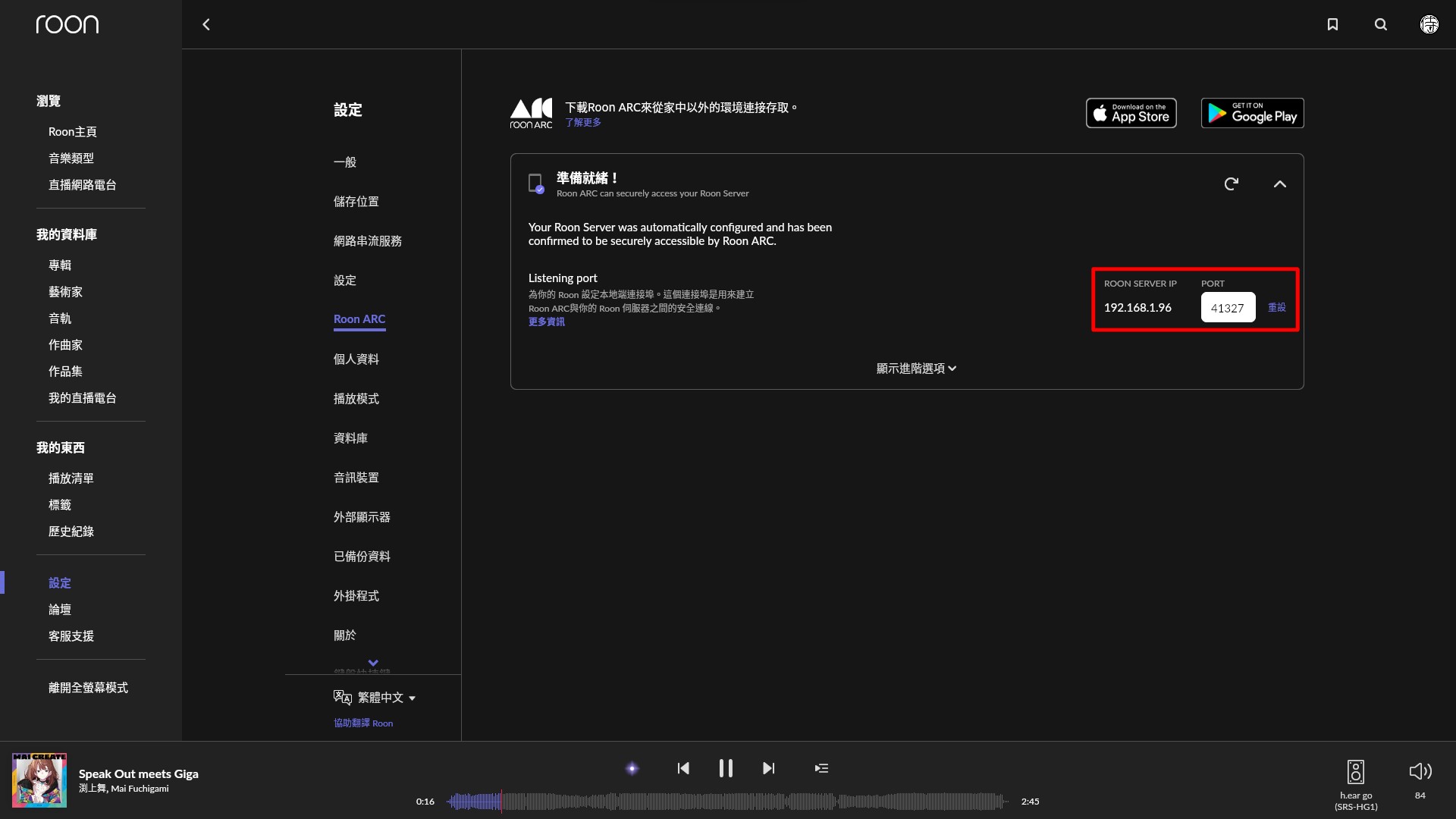
Task: Open the search magnifier icon
Action: click(1381, 24)
